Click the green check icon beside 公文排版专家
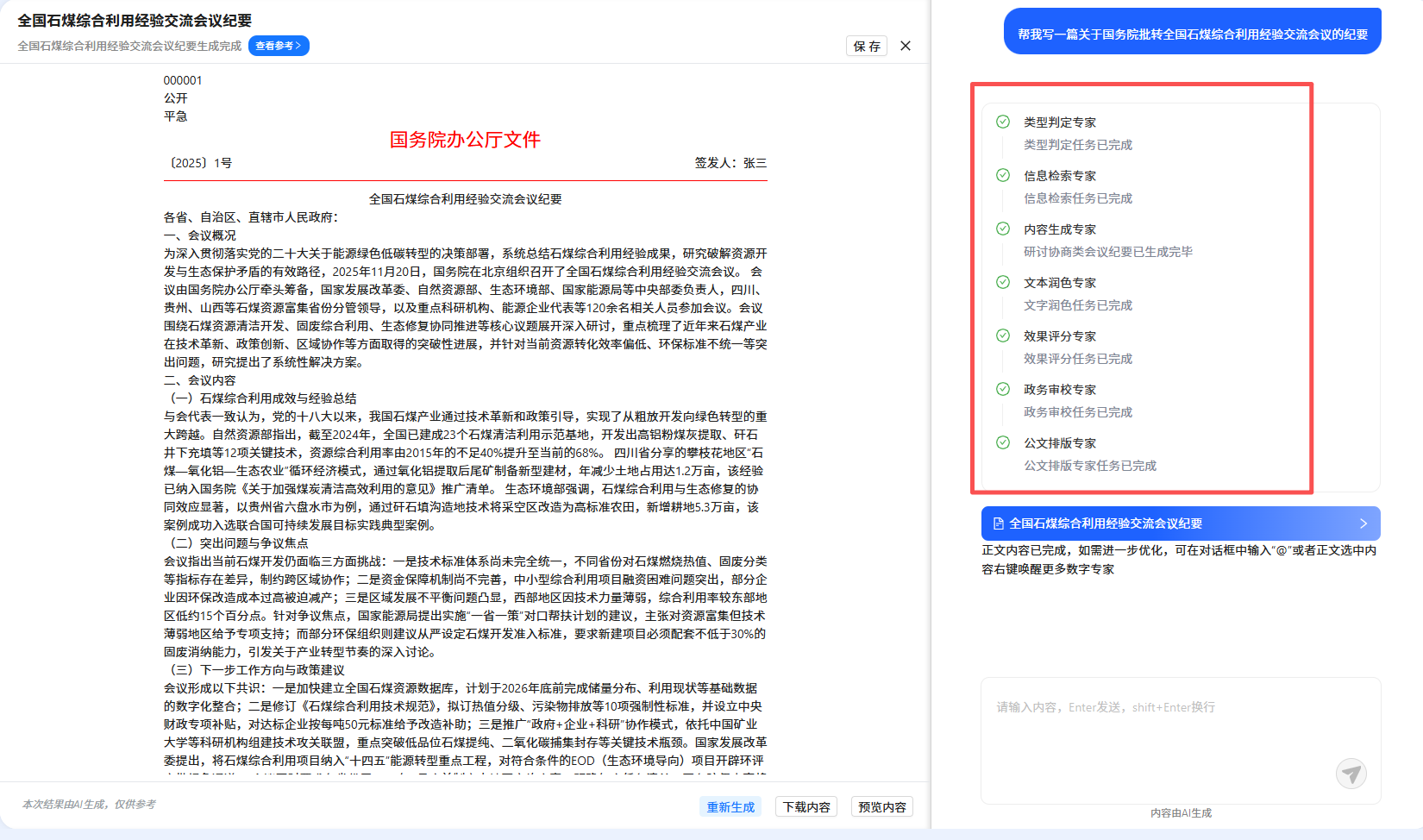The height and width of the screenshot is (840, 1423). point(1003,442)
